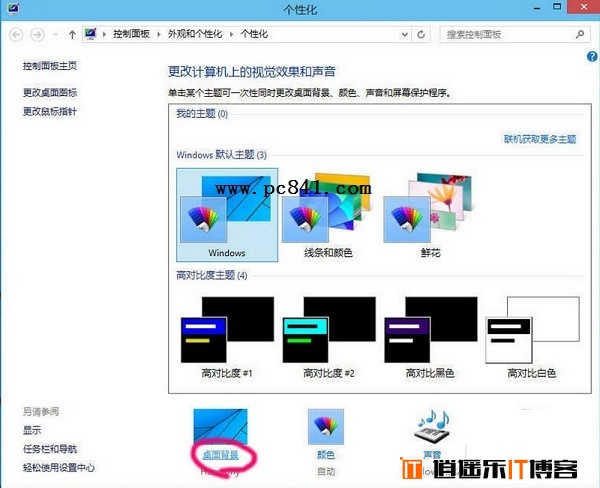This screenshot has height=488, width=600.
Task: Click the address bar computer icon
Action: point(90,34)
